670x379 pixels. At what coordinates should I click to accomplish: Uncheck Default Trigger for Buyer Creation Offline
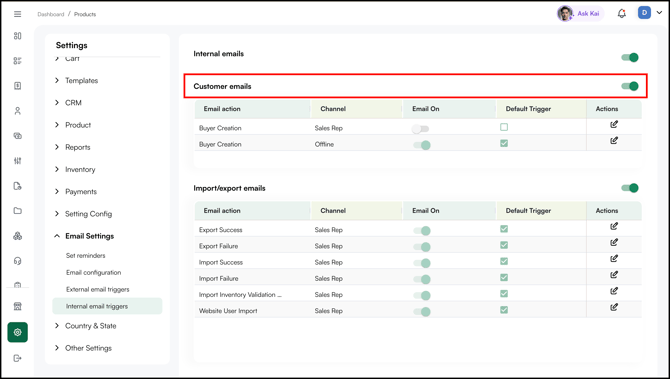pos(504,143)
